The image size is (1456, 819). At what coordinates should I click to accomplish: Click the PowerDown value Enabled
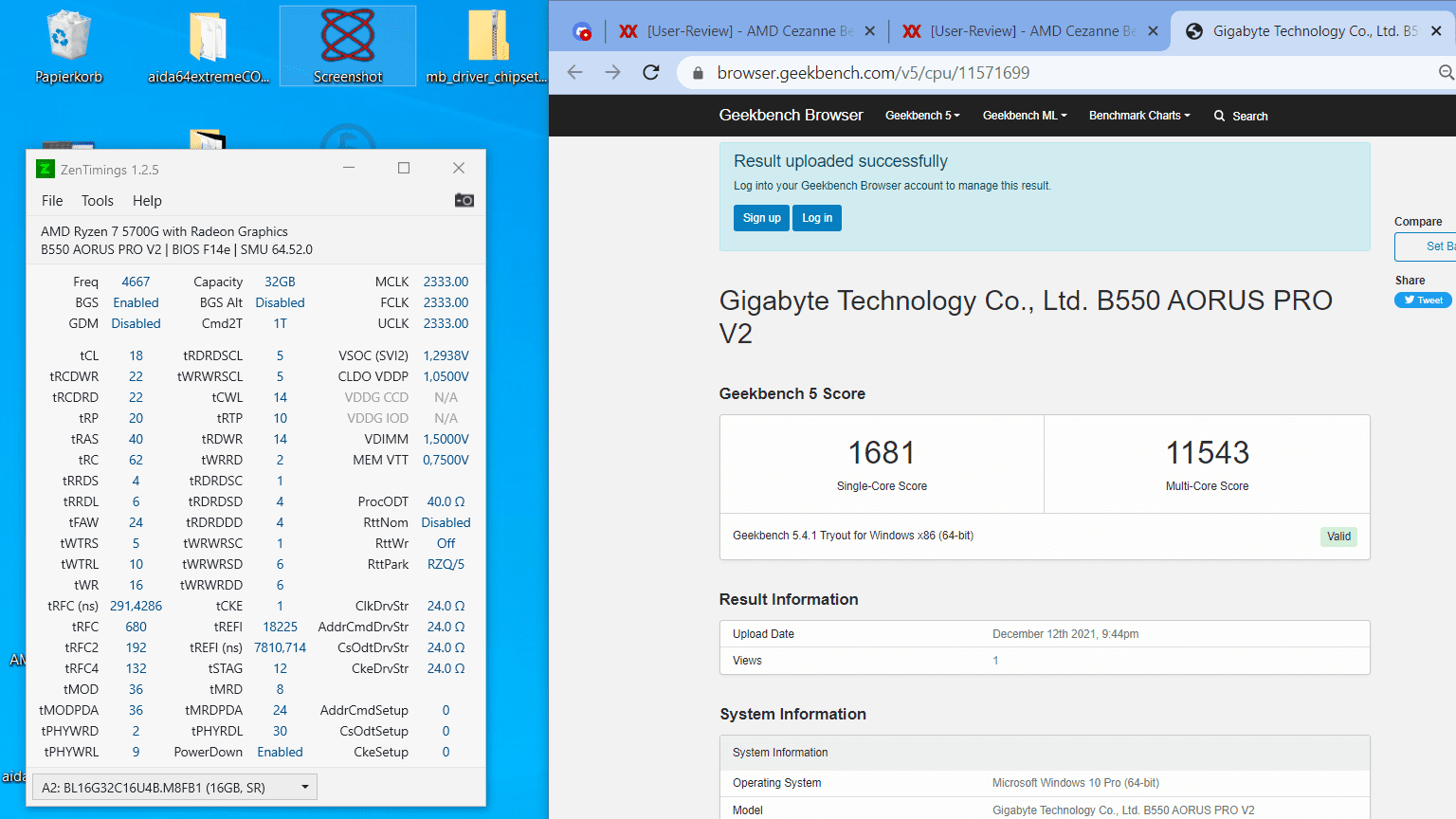tap(280, 752)
